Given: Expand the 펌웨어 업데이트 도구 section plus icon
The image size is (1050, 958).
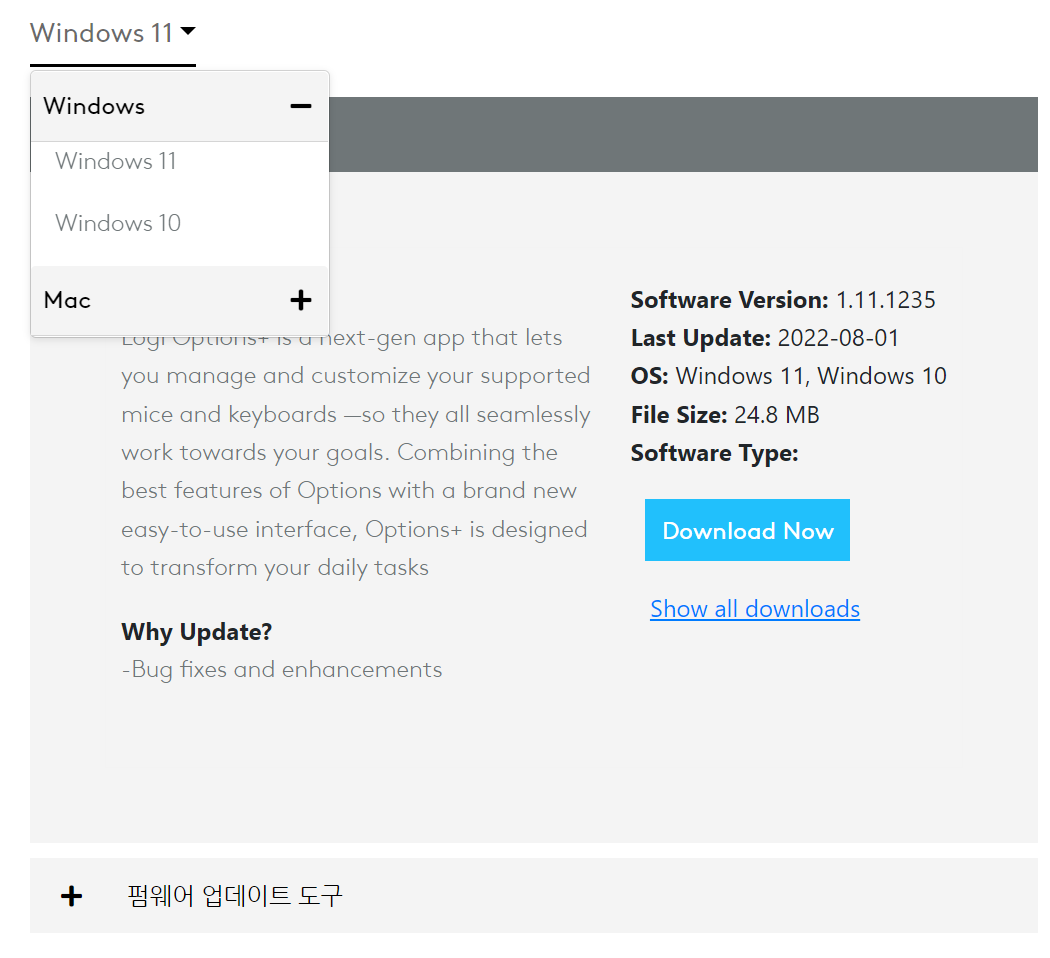Looking at the screenshot, I should point(72,896).
